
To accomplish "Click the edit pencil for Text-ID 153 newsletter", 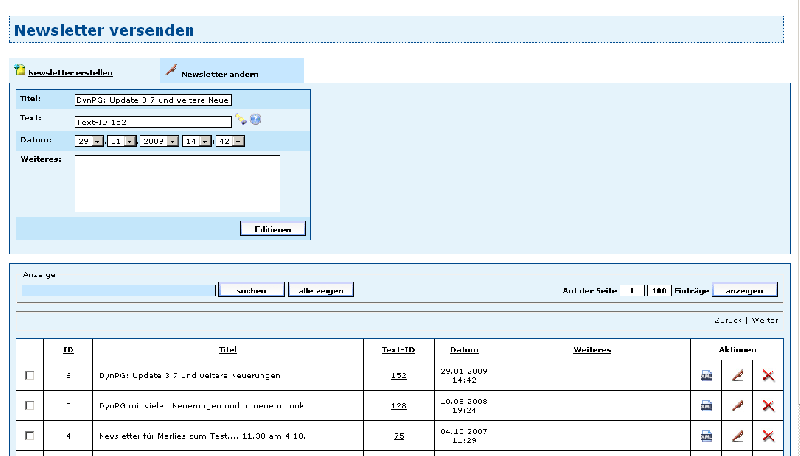I will [x=738, y=376].
